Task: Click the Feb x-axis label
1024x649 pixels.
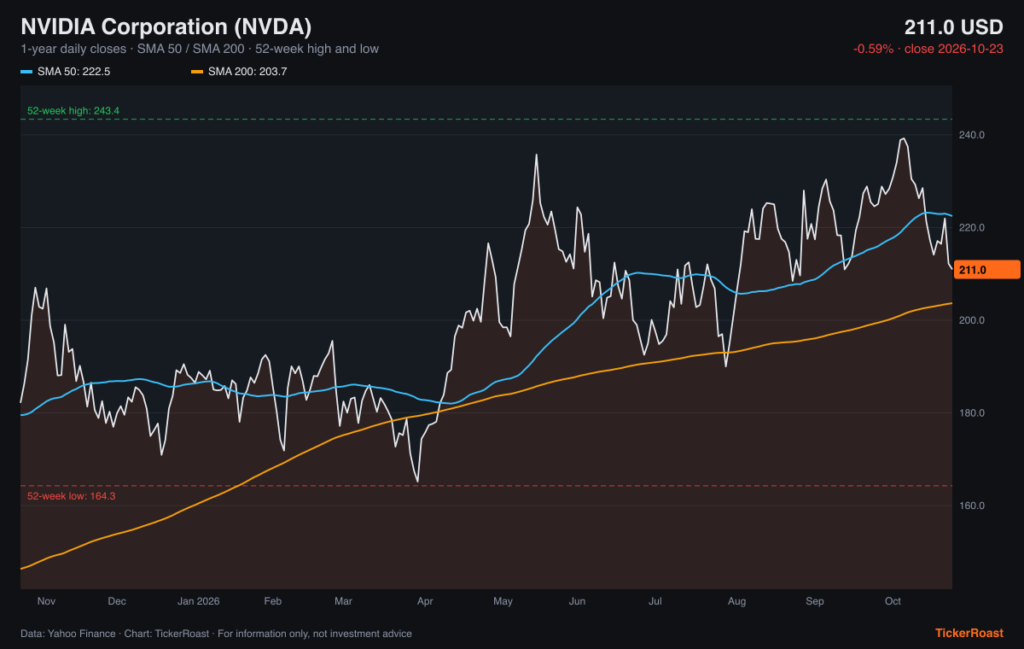Action: (x=273, y=601)
